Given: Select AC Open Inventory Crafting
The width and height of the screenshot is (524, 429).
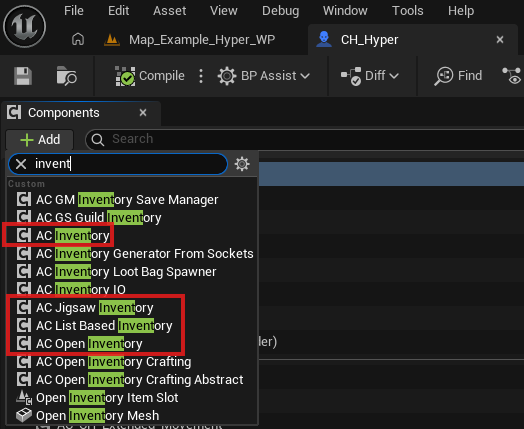Looking at the screenshot, I should [x=132, y=362].
